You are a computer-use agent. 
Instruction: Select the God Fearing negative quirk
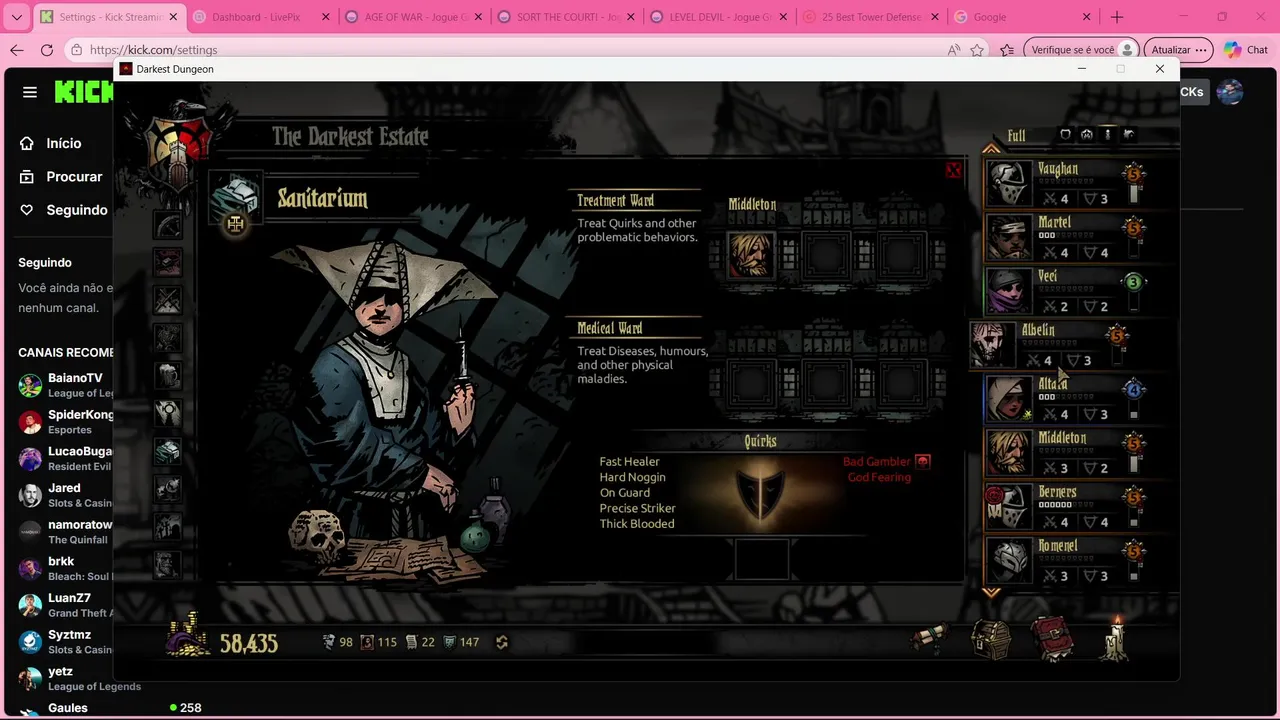(879, 477)
